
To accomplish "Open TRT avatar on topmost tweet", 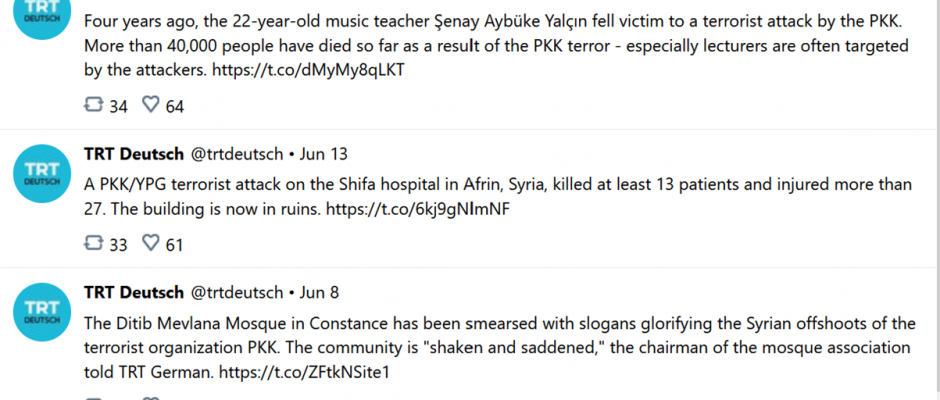I will 42,15.
